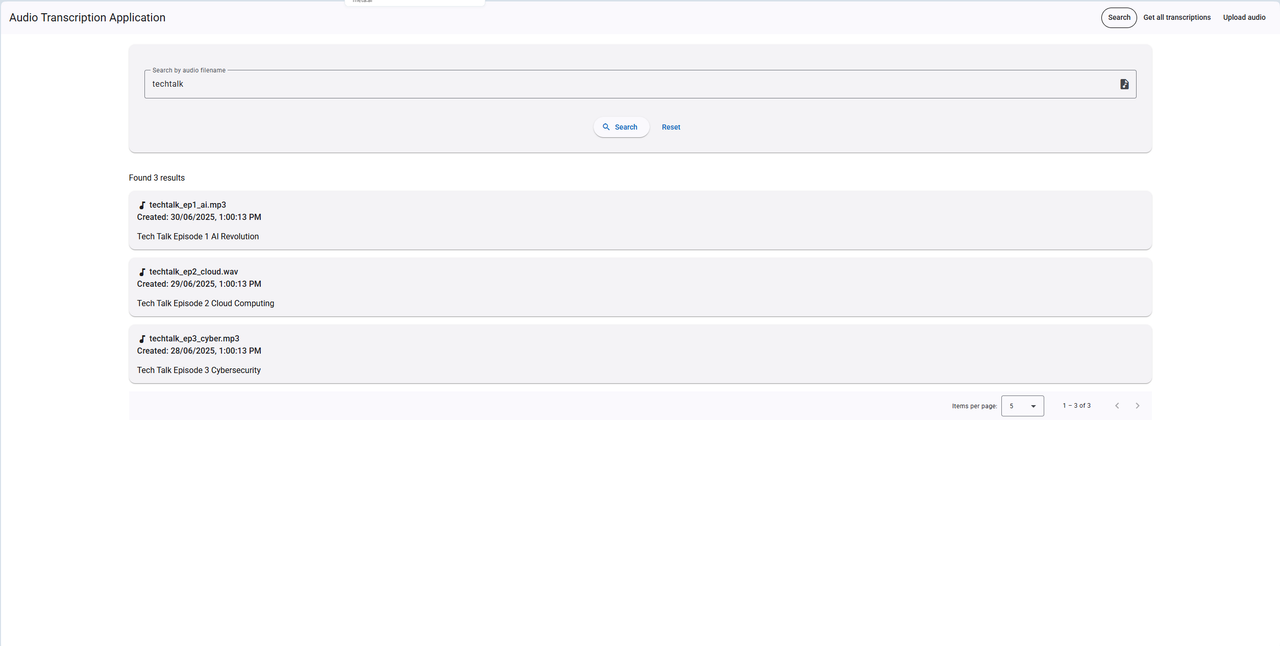
Task: Click the Reset button
Action: coord(671,127)
